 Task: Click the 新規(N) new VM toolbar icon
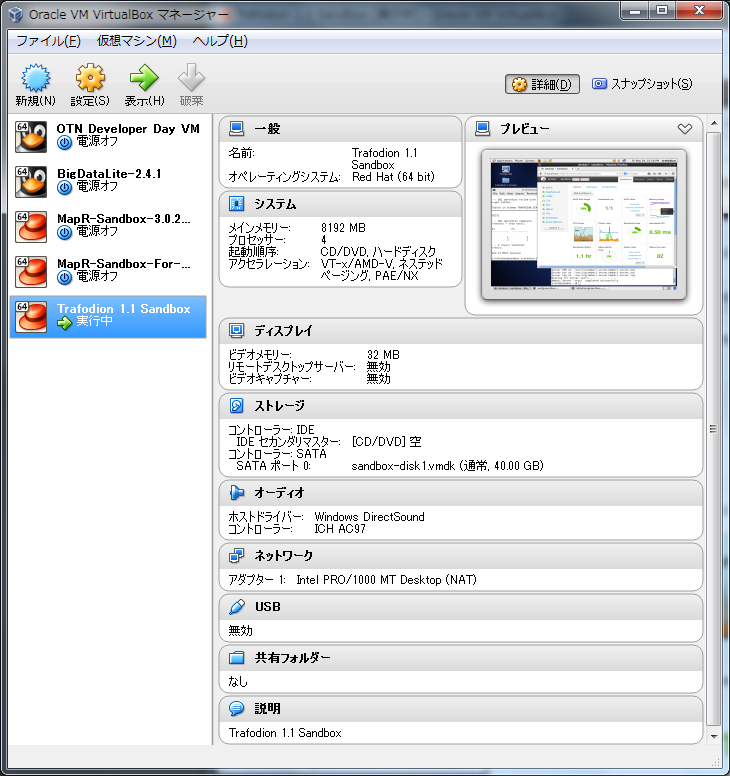click(35, 78)
